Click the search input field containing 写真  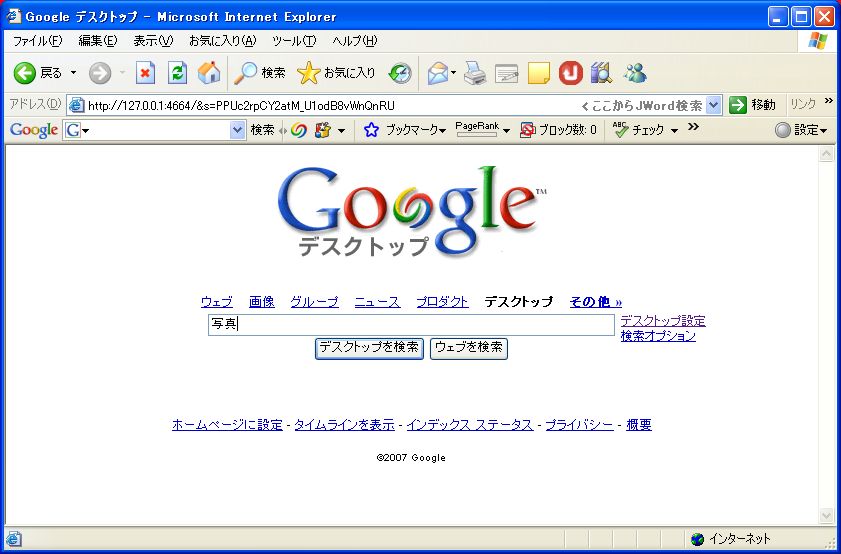(410, 325)
